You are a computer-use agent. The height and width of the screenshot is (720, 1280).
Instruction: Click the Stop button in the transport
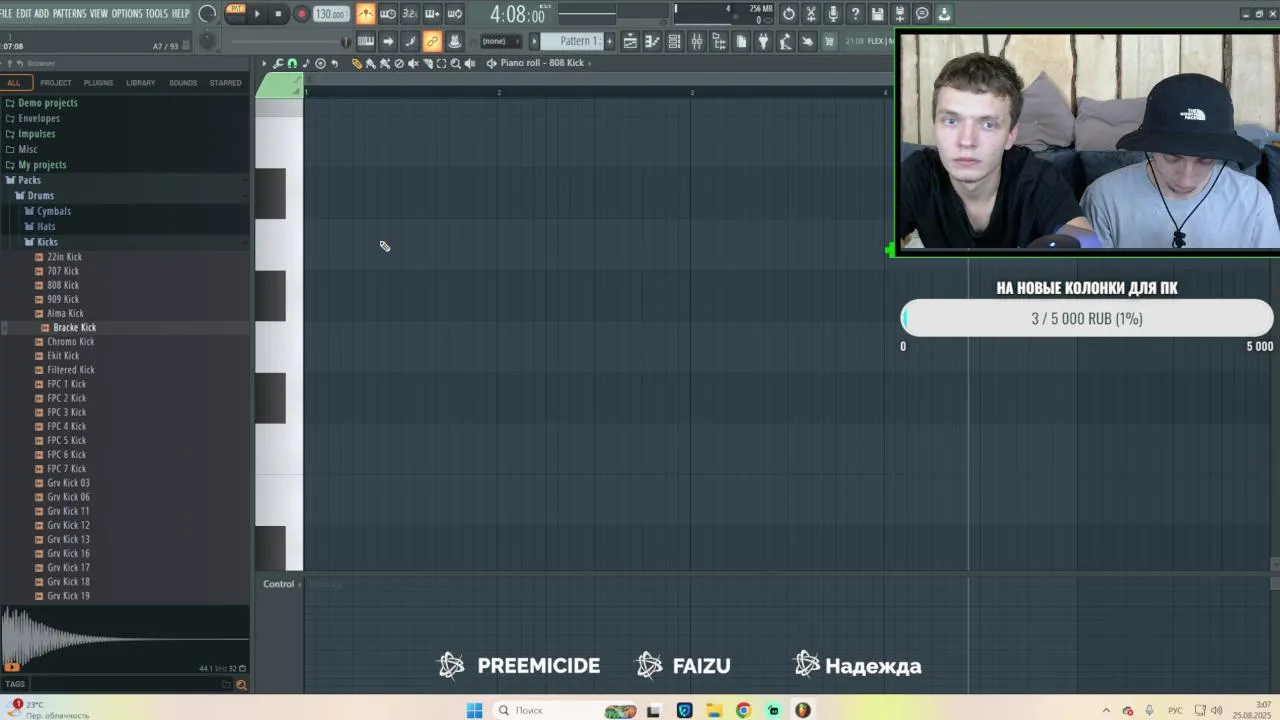click(278, 14)
